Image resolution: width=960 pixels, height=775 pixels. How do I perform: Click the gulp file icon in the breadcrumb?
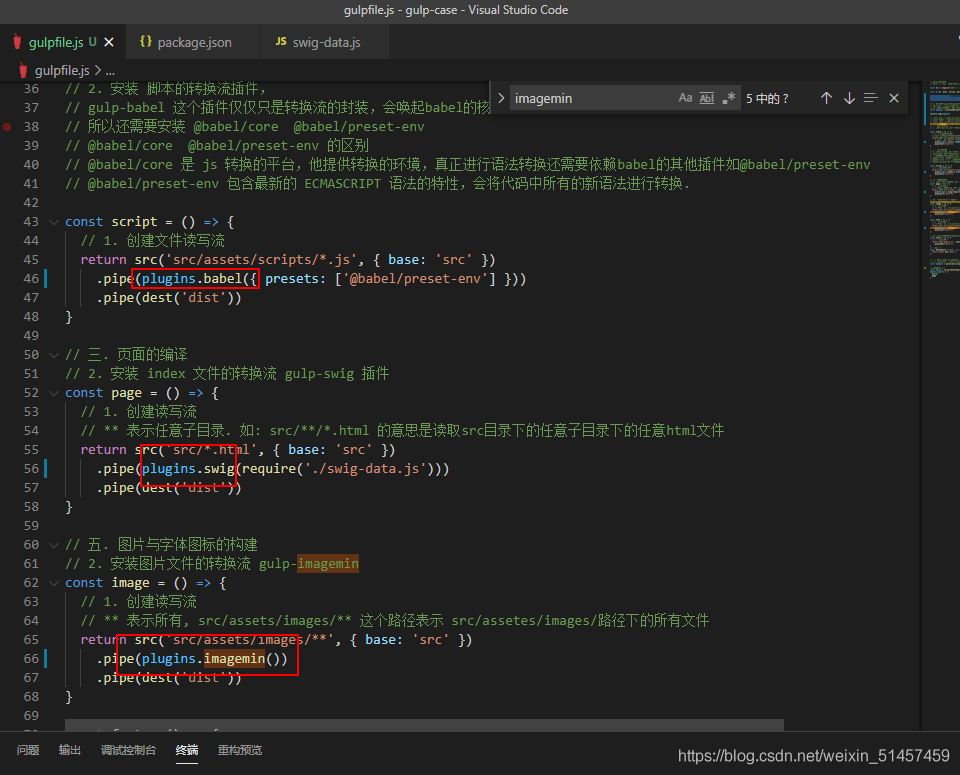point(23,70)
